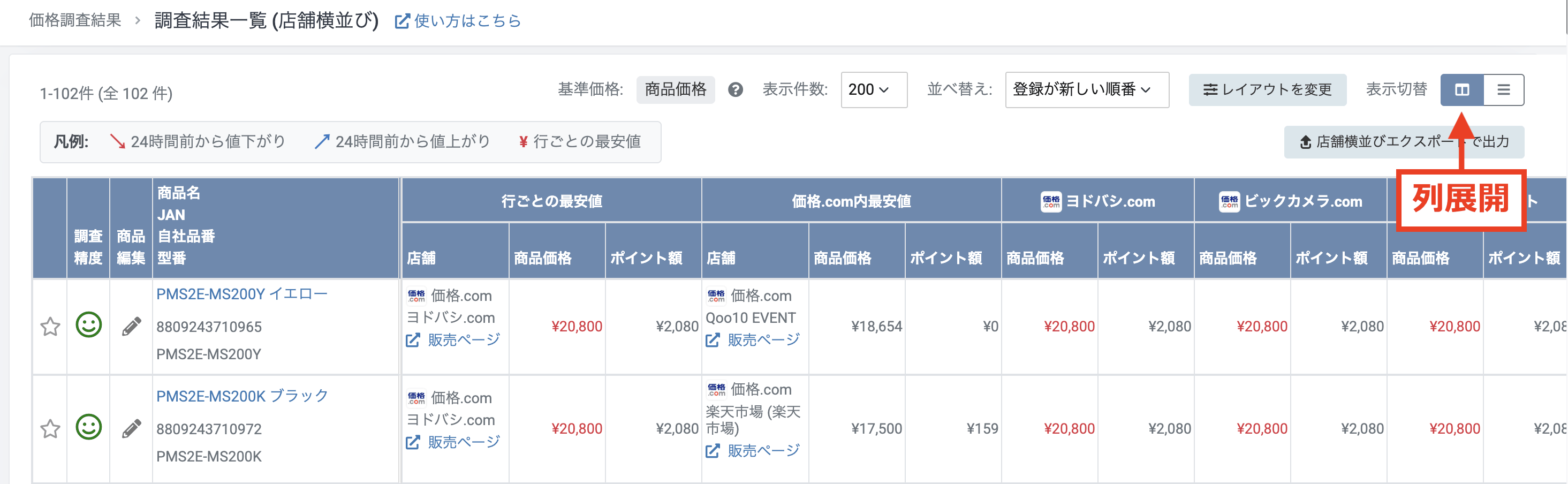
Task: Click the 価格.com logo in ヨドバシ.com header
Action: (1051, 201)
